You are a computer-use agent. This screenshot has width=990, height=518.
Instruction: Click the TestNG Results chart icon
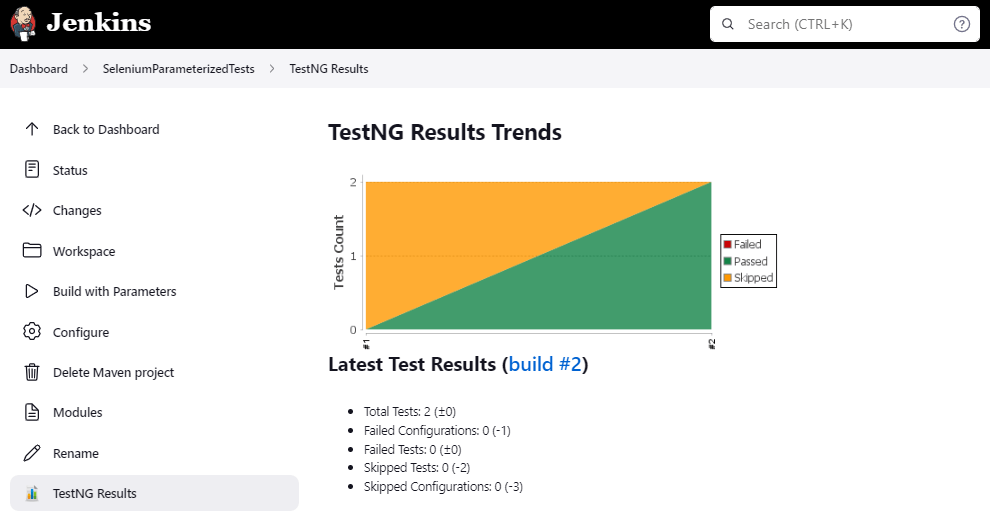[x=32, y=493]
